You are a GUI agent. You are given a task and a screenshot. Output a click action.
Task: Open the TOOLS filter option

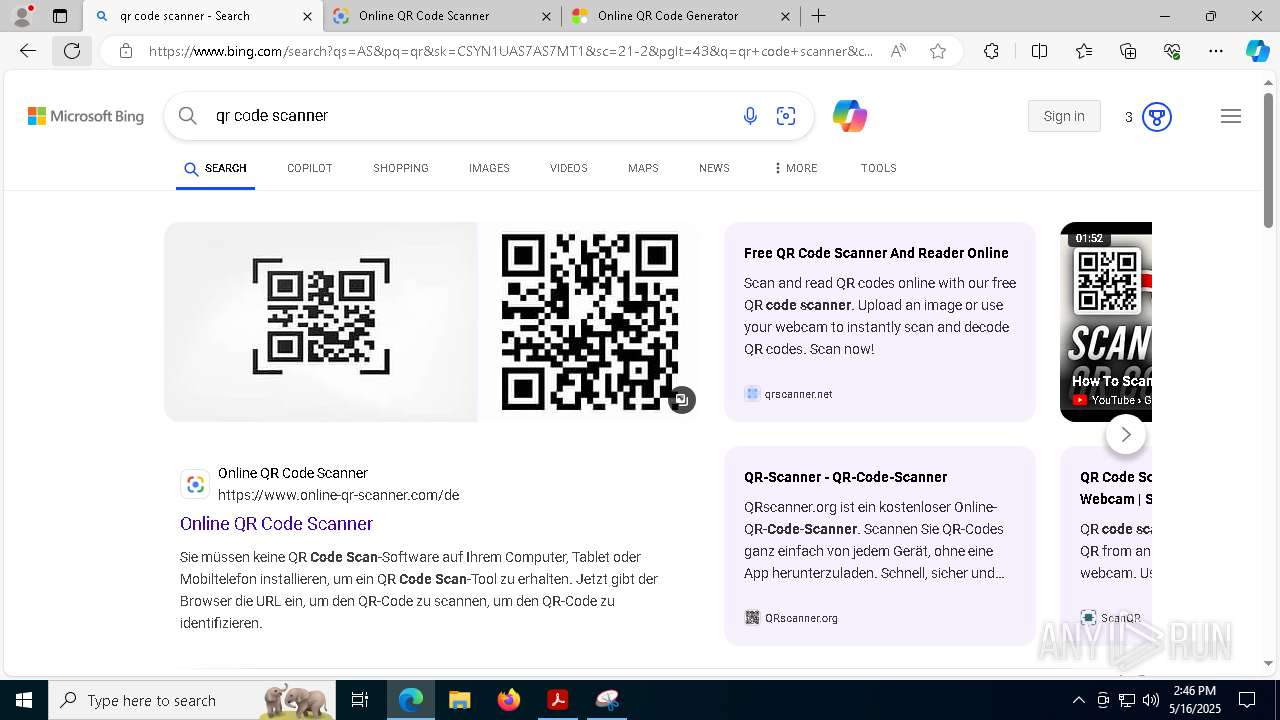click(879, 168)
